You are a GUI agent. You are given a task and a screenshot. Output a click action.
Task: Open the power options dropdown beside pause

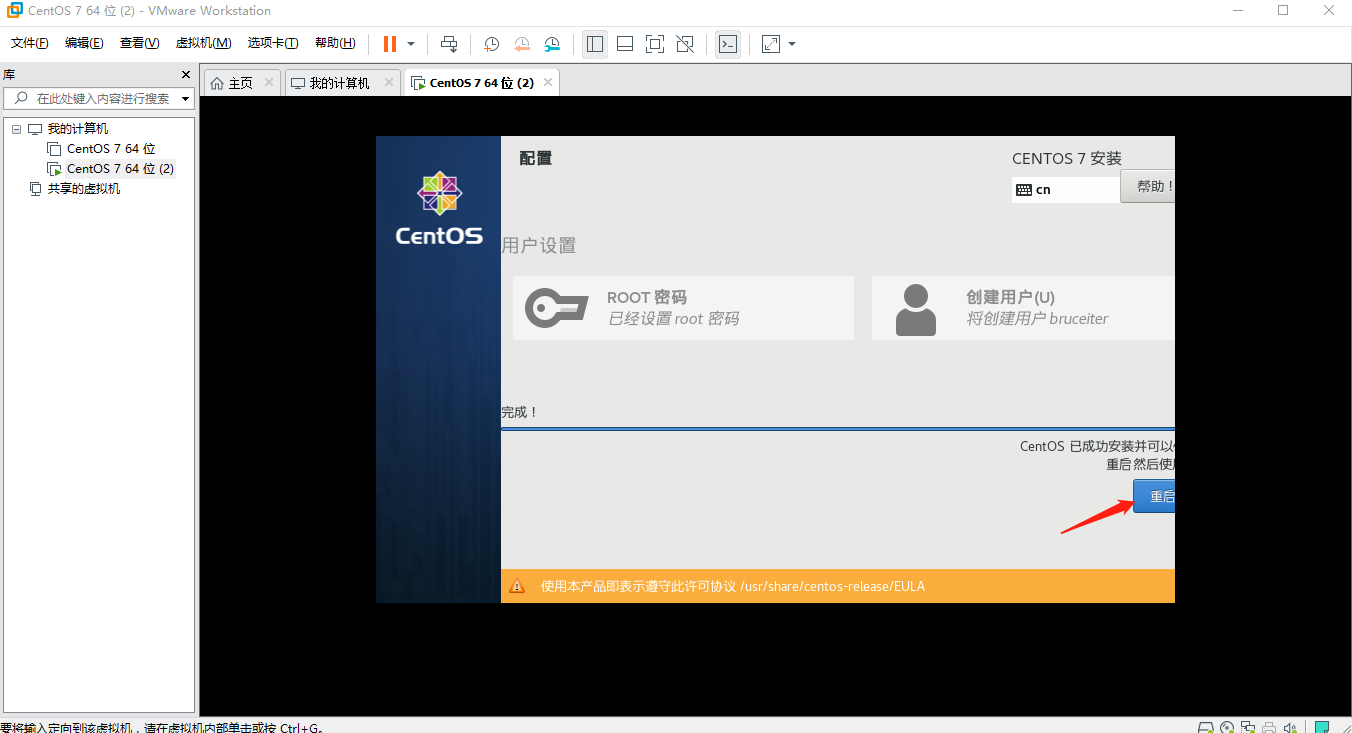(x=411, y=44)
